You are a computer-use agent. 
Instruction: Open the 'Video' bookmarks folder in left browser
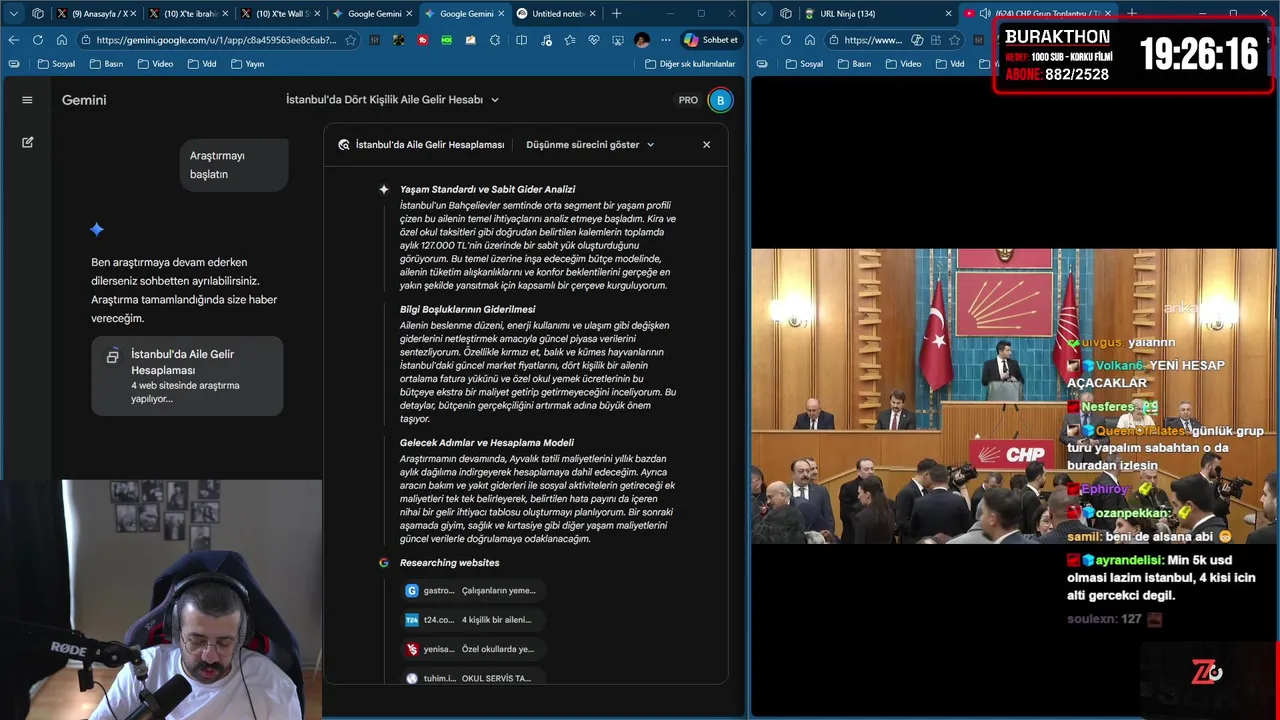pos(155,64)
